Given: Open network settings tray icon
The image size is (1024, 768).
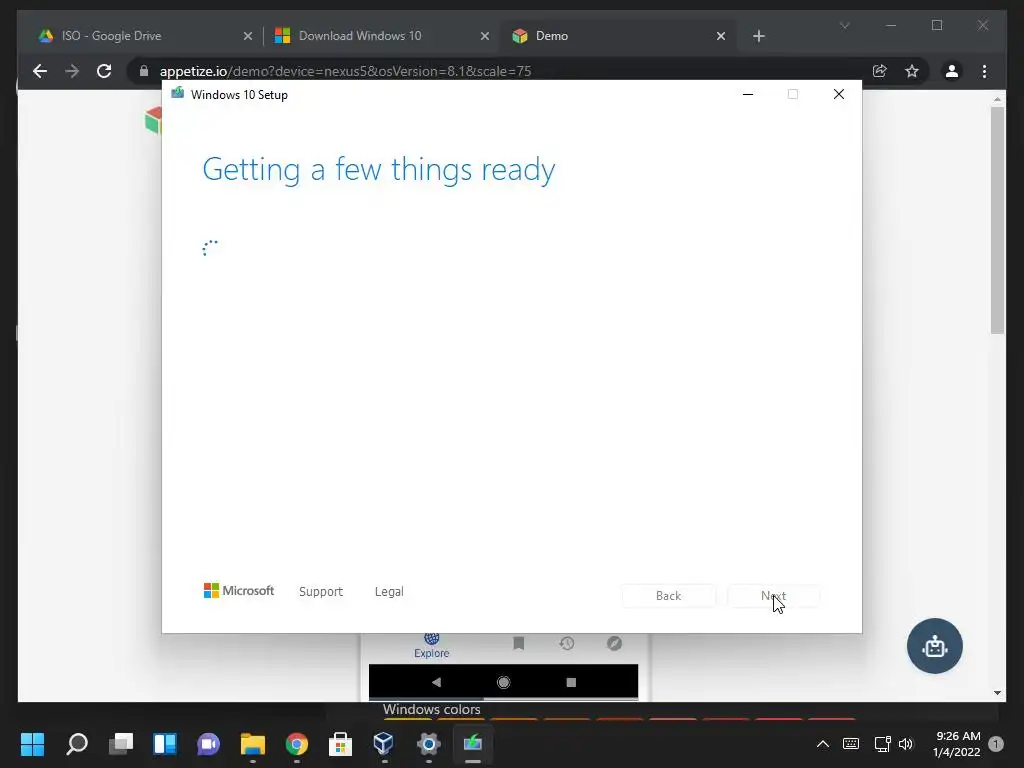Looking at the screenshot, I should [x=882, y=744].
